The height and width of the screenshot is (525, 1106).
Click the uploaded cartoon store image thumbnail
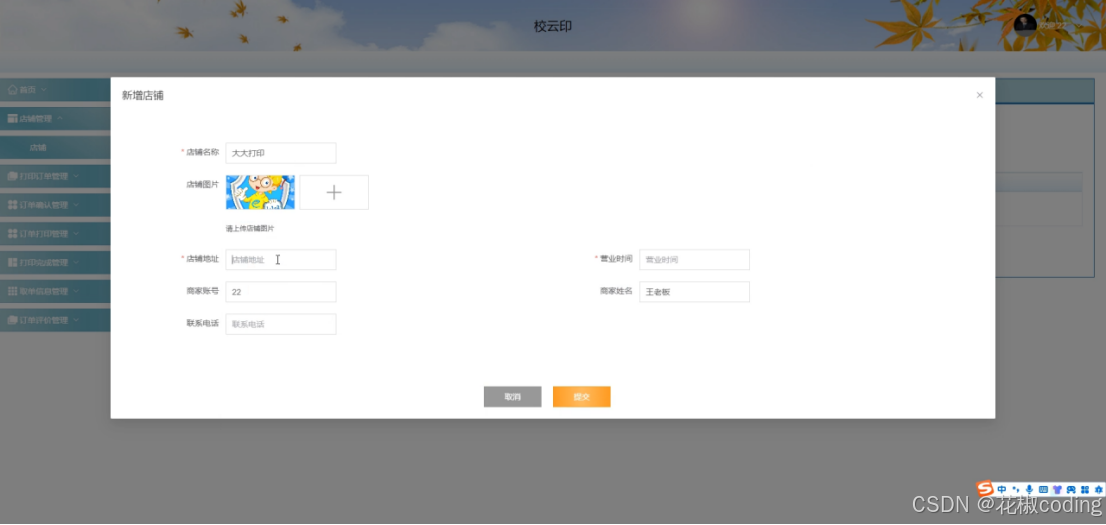(260, 193)
